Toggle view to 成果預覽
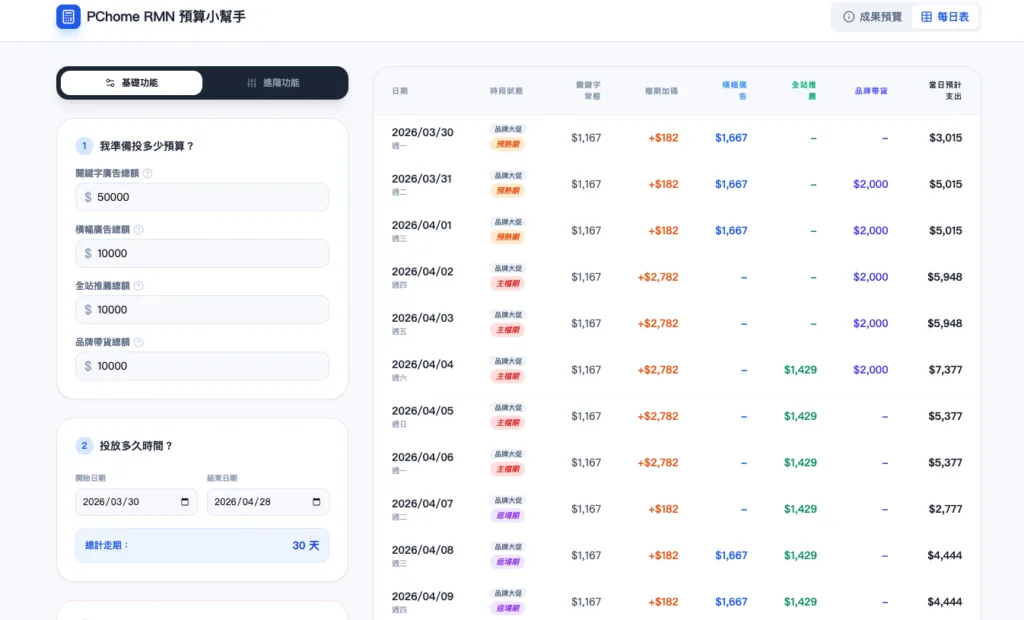1024x620 pixels. tap(872, 17)
